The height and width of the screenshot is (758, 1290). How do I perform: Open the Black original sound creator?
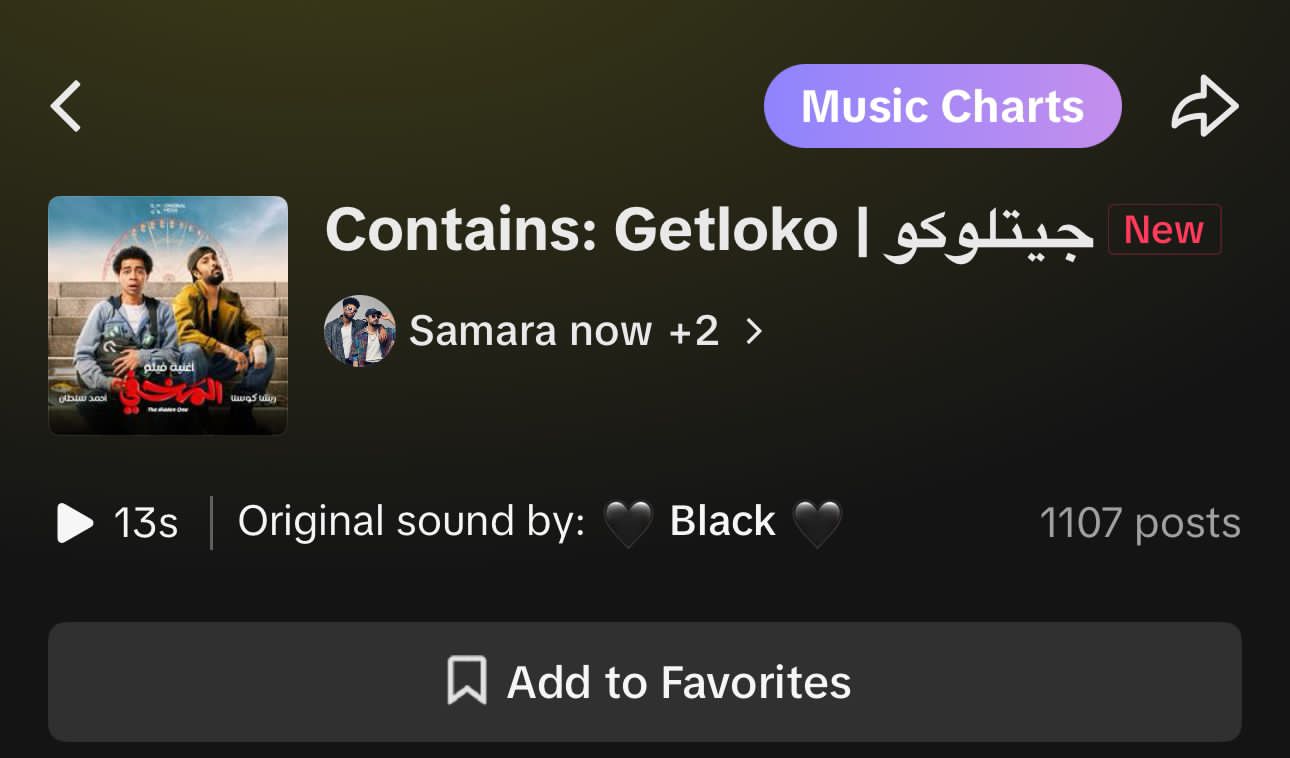pyautogui.click(x=722, y=522)
